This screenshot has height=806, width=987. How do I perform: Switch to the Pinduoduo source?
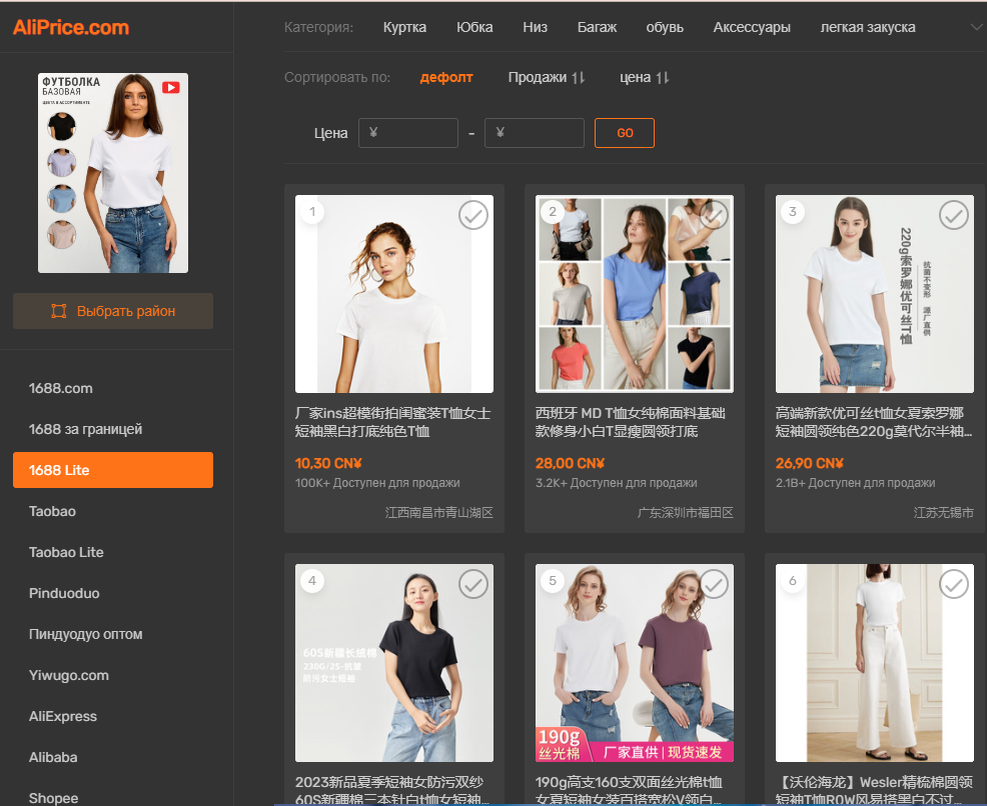[x=64, y=593]
